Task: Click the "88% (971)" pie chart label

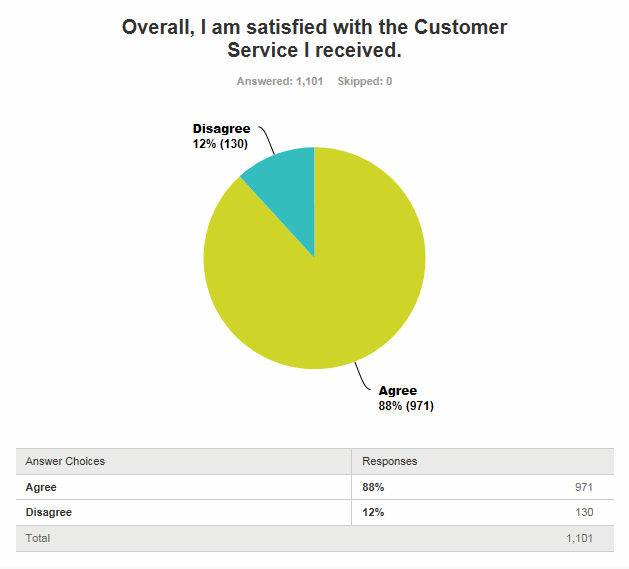Action: pos(405,406)
